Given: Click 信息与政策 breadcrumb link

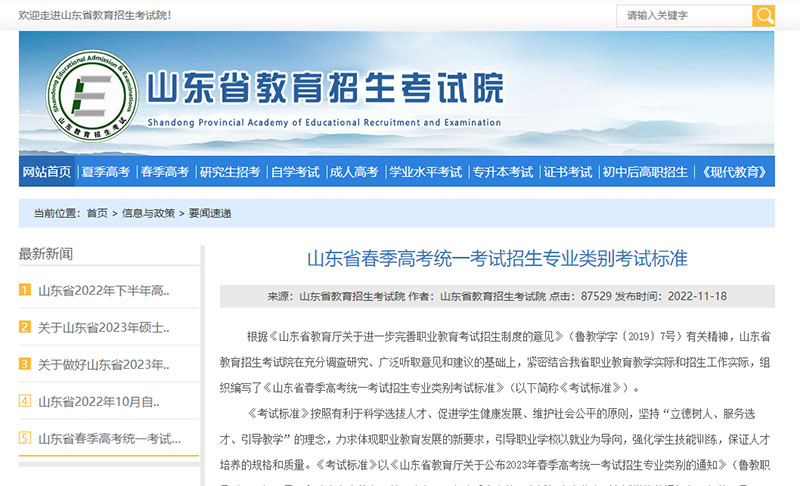Looking at the screenshot, I should point(149,213).
